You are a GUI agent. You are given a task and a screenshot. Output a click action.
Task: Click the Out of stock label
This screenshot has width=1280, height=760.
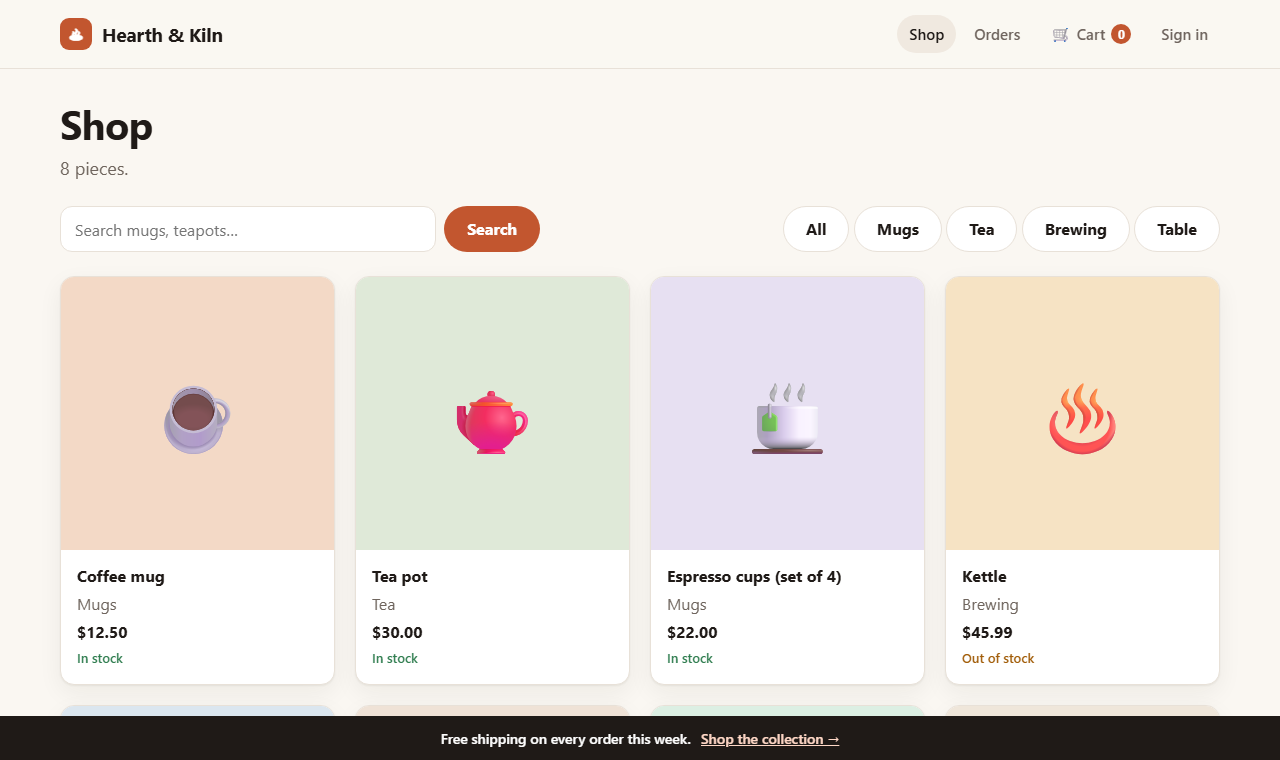coord(998,658)
